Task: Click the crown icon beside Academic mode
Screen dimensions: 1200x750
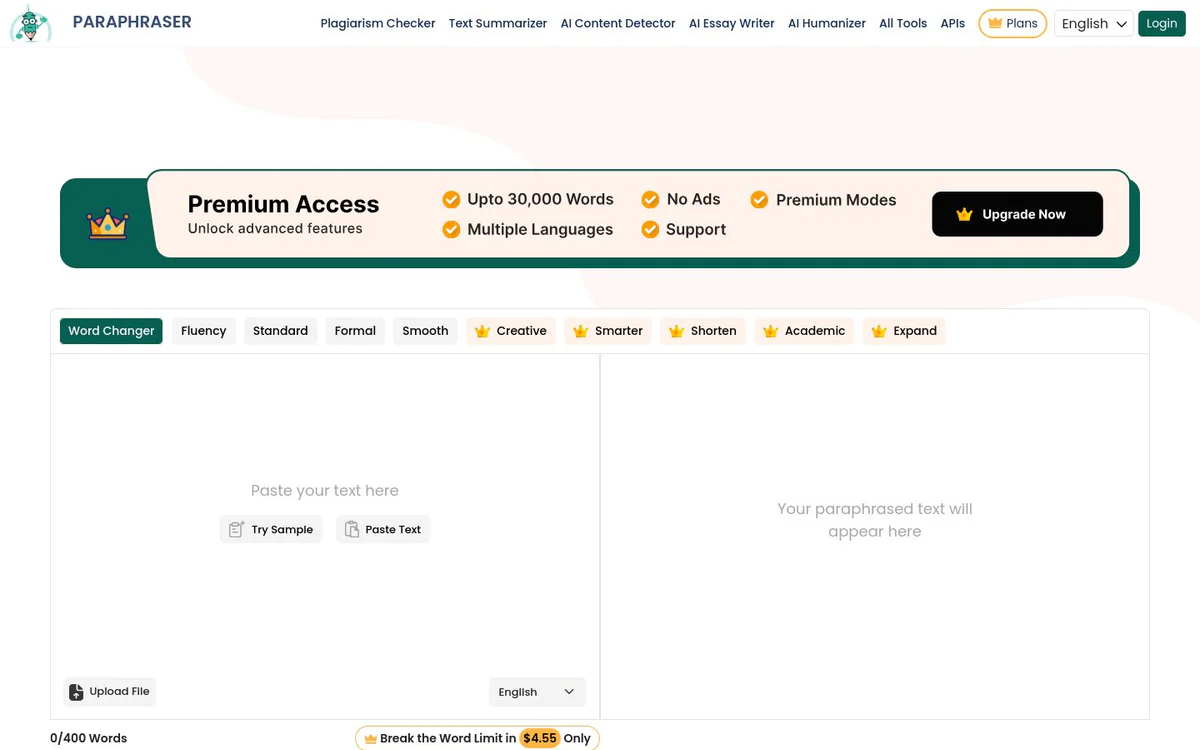Action: point(770,331)
